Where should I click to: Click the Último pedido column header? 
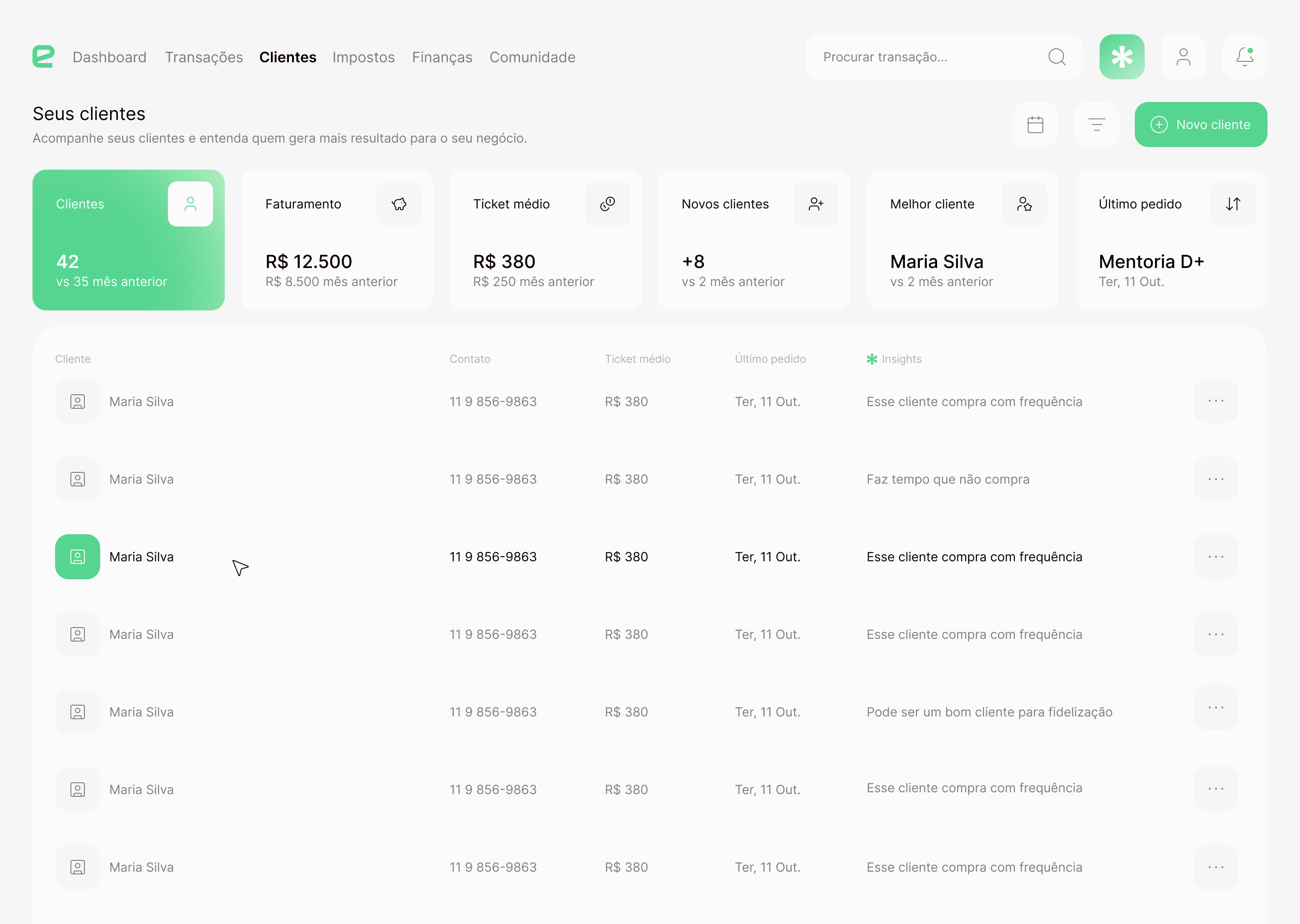tap(770, 359)
